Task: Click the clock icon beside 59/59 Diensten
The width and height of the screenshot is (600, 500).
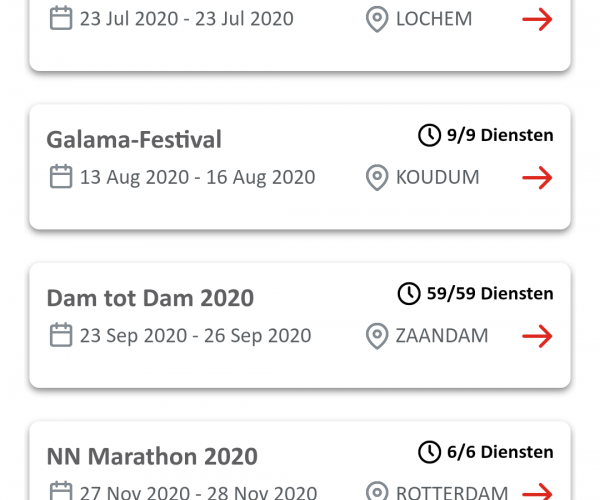Action: (x=409, y=293)
